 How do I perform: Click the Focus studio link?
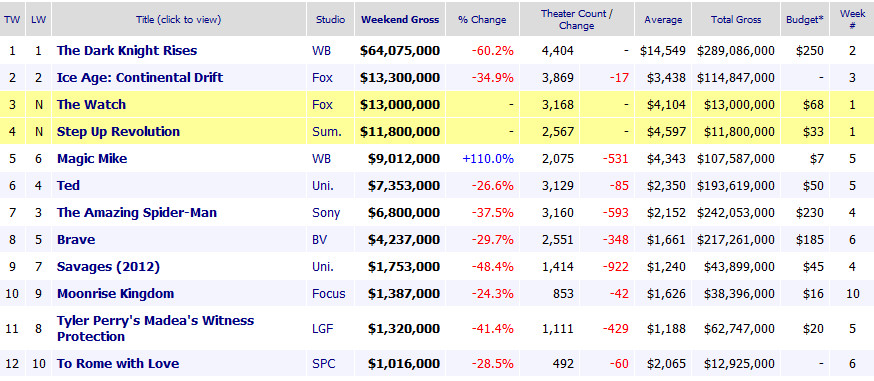point(328,294)
